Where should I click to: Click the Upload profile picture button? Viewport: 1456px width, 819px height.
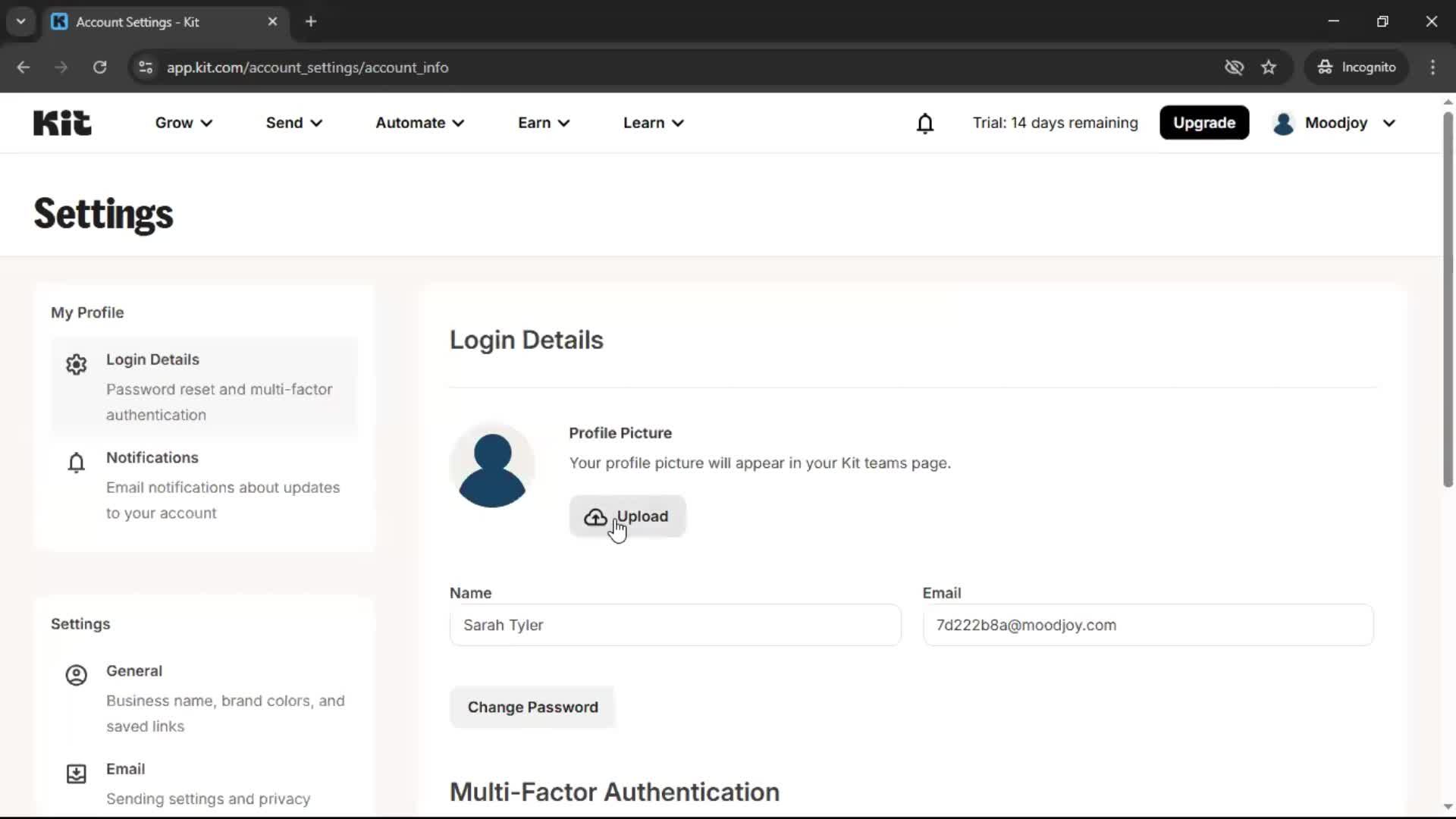pos(627,516)
